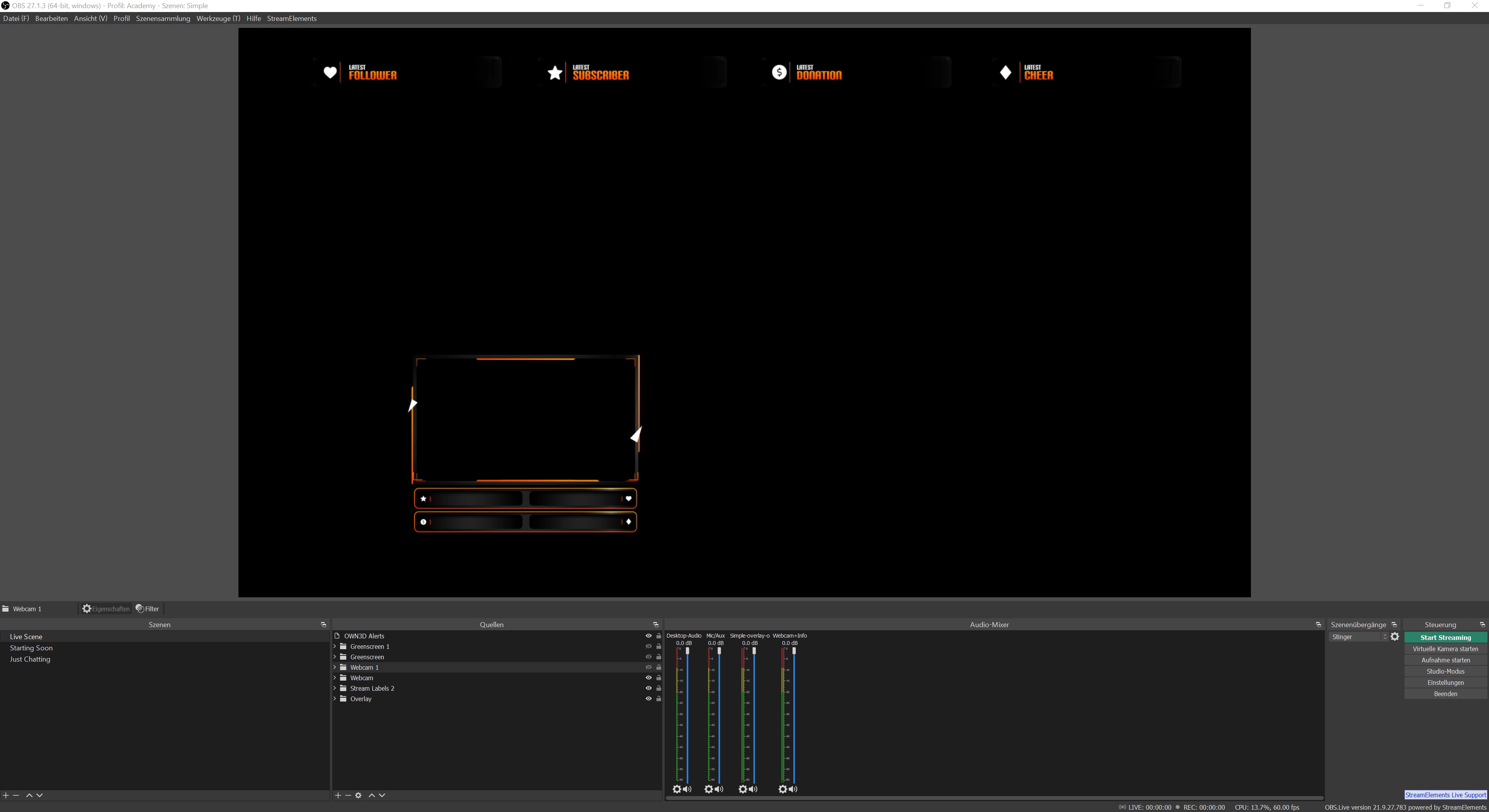Viewport: 1489px width, 812px height.
Task: Open Desktop-Audio settings gear in mixer
Action: tap(676, 789)
